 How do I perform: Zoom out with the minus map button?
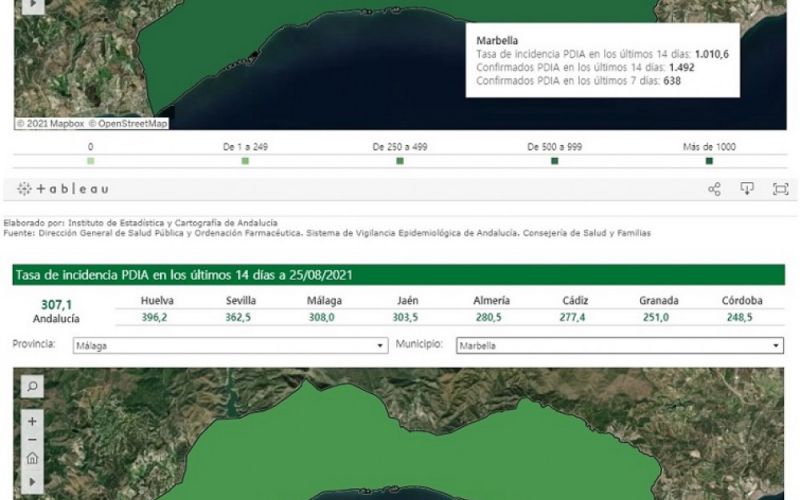[x=32, y=440]
